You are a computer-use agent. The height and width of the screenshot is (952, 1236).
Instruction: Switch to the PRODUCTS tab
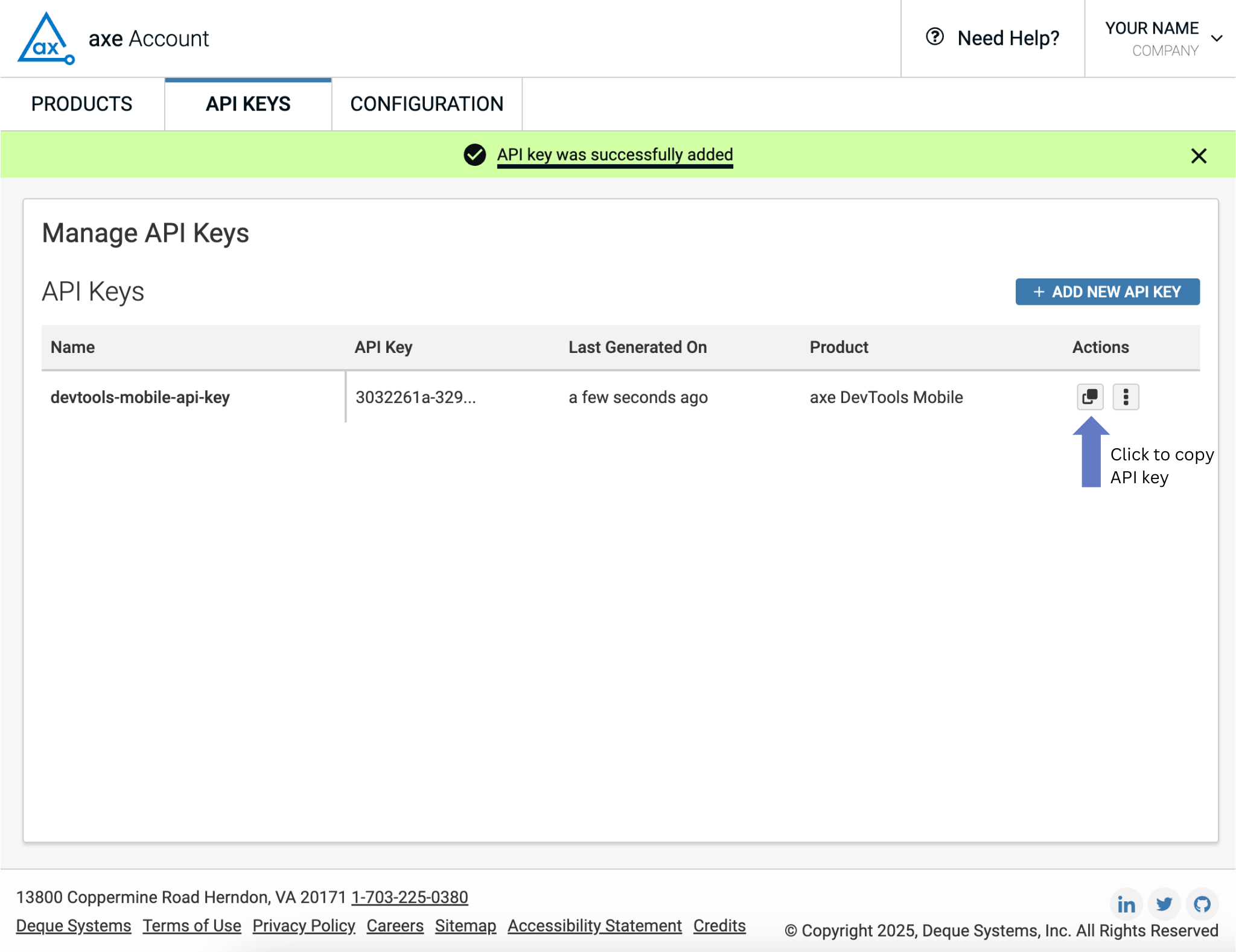(82, 104)
